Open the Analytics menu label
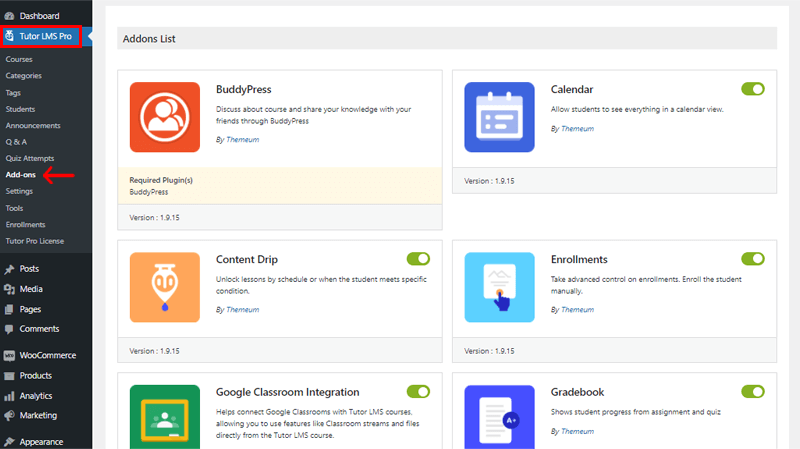 coord(36,396)
